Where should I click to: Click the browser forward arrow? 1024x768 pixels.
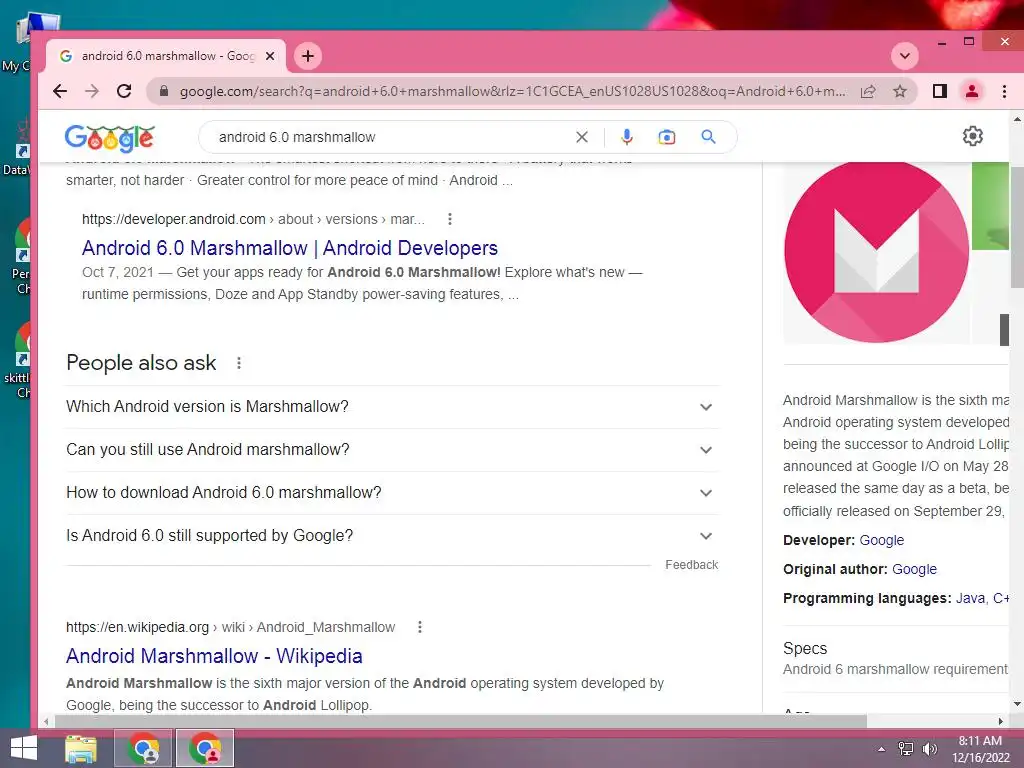(92, 91)
